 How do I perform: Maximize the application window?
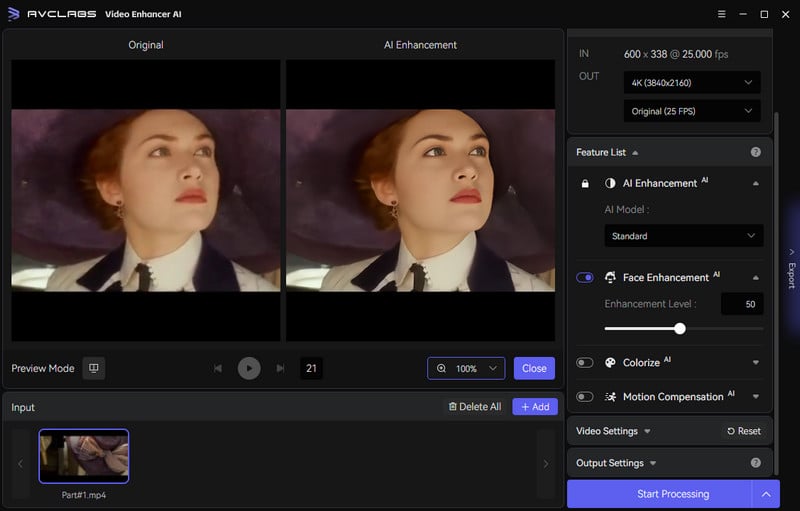[764, 14]
